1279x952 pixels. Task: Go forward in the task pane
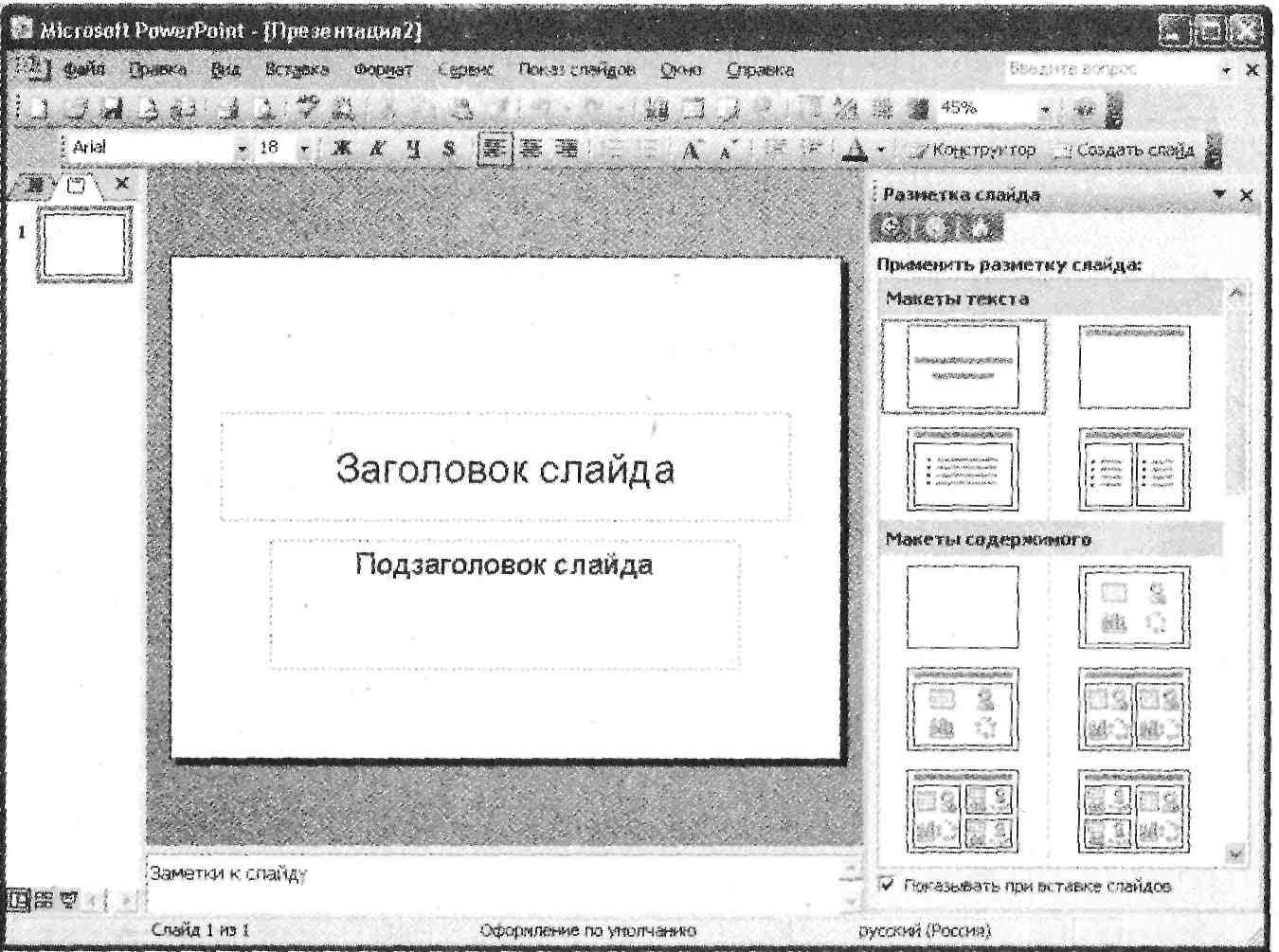(x=935, y=226)
